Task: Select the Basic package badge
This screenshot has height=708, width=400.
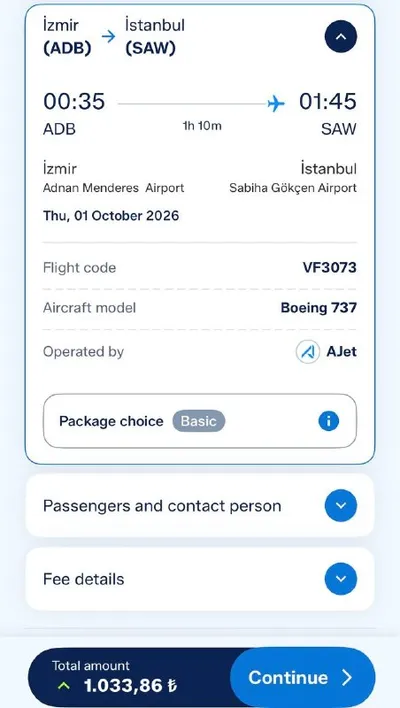Action: click(x=199, y=421)
